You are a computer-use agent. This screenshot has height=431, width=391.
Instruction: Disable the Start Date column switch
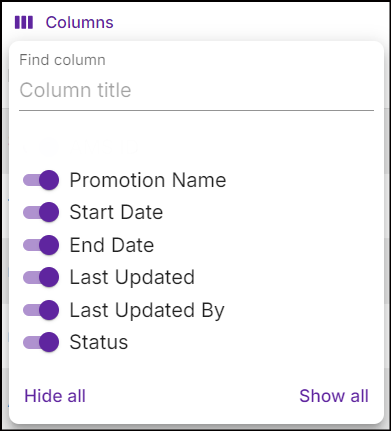(x=41, y=212)
